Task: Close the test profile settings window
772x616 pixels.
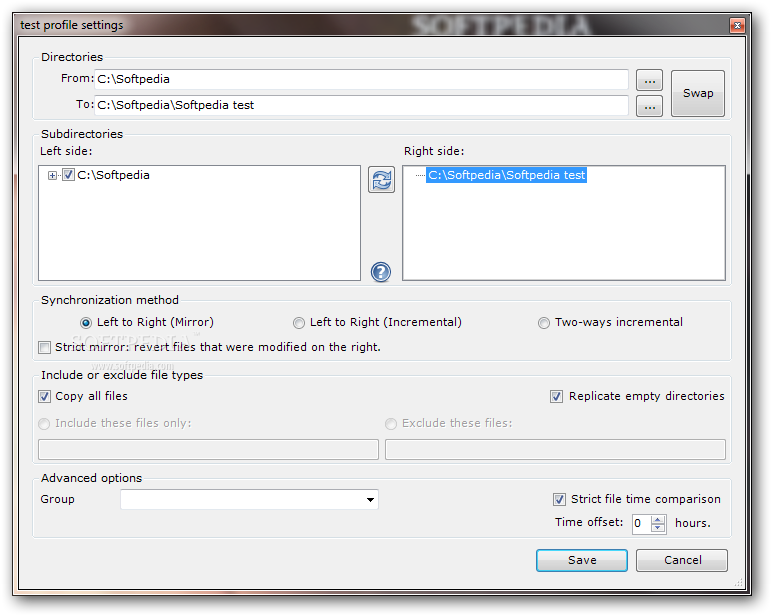Action: click(737, 25)
